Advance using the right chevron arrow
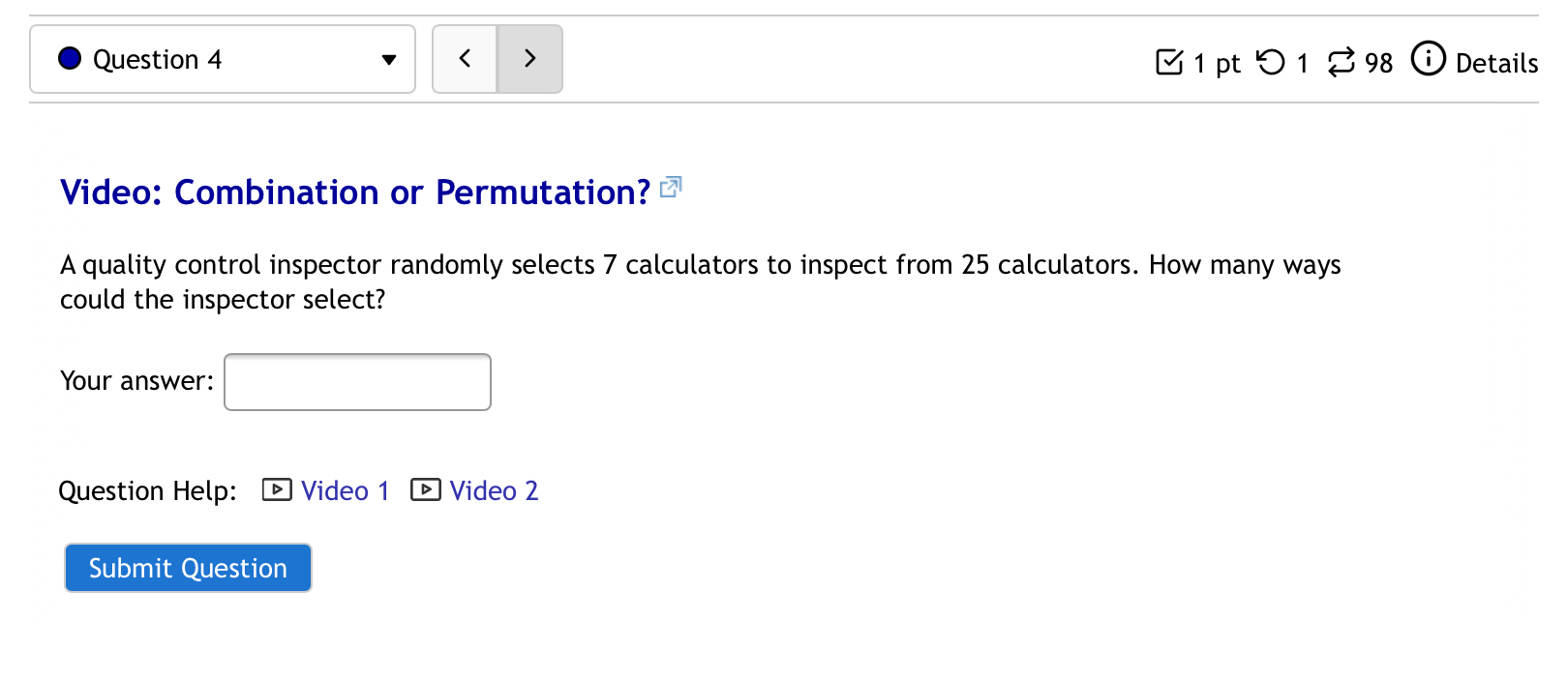This screenshot has height=680, width=1568. (529, 59)
